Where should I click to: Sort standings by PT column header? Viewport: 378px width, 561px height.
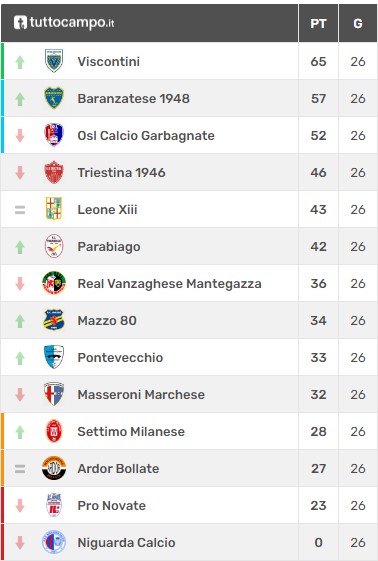tap(318, 24)
